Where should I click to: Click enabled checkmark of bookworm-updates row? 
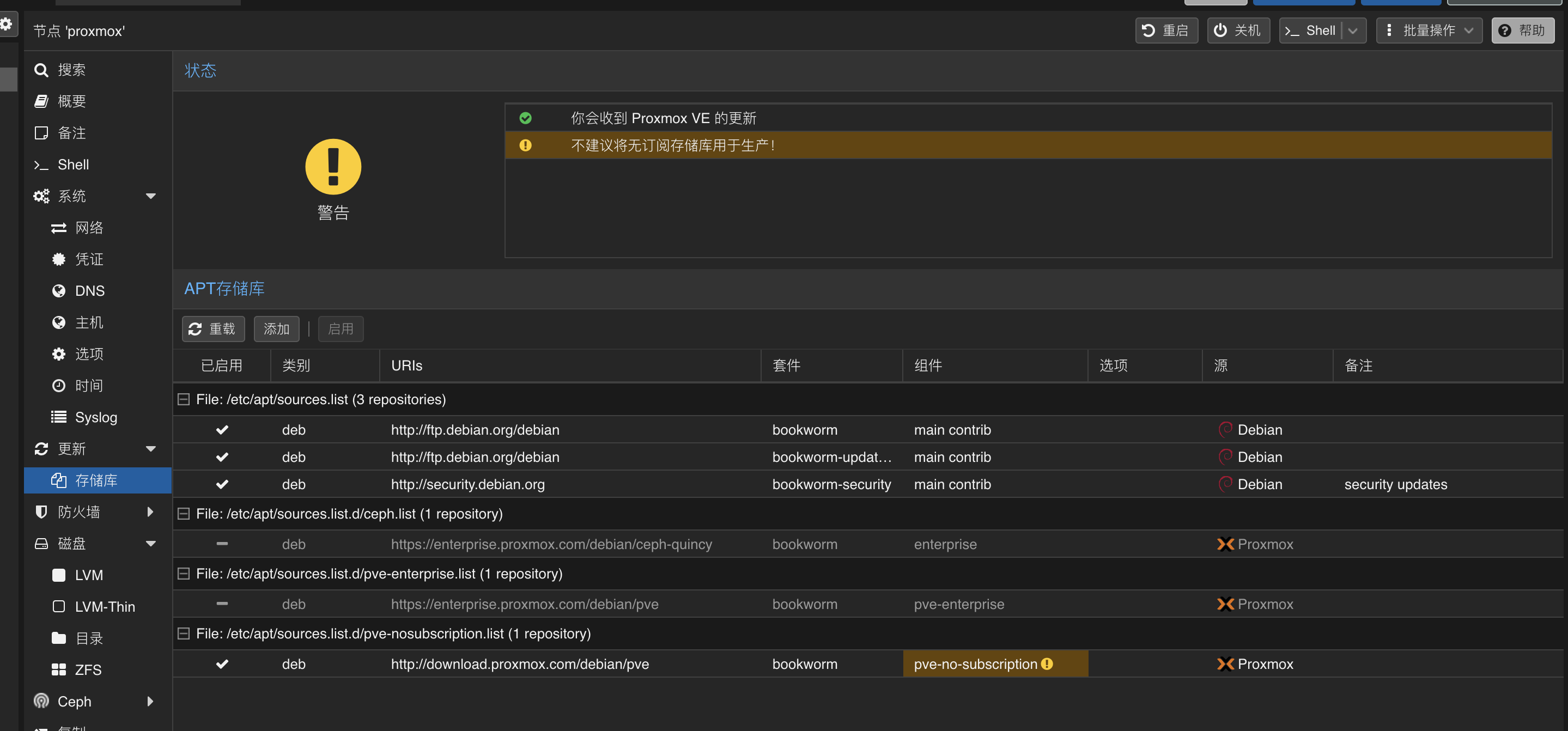click(x=222, y=457)
